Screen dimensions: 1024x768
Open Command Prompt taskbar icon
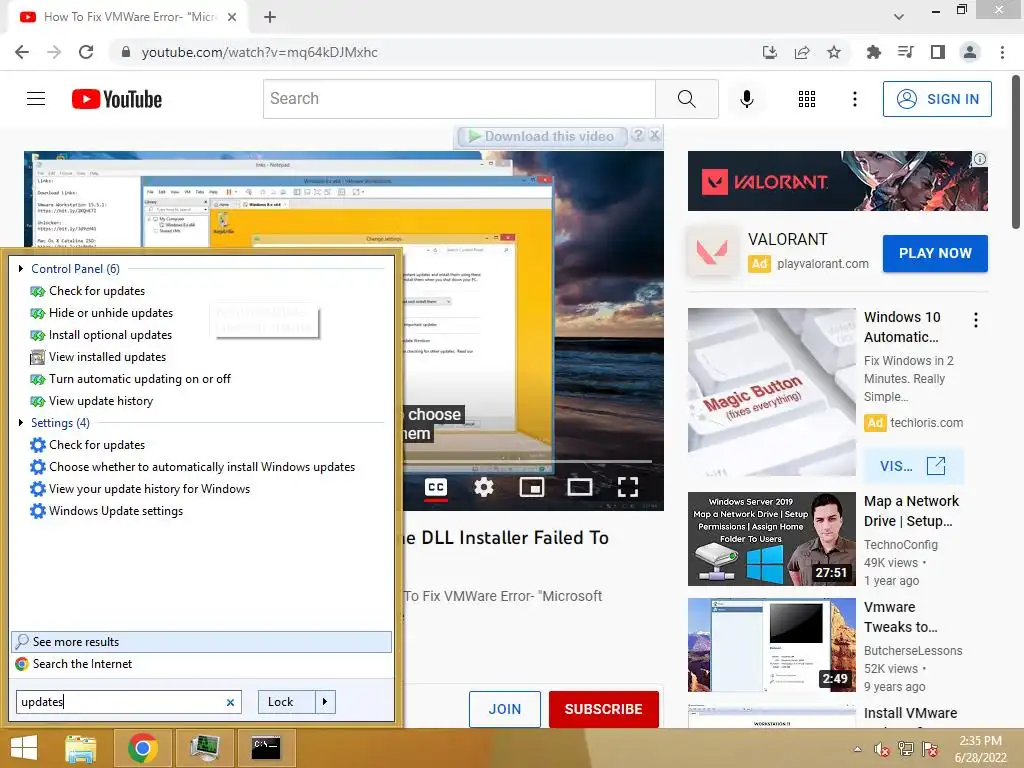click(266, 748)
